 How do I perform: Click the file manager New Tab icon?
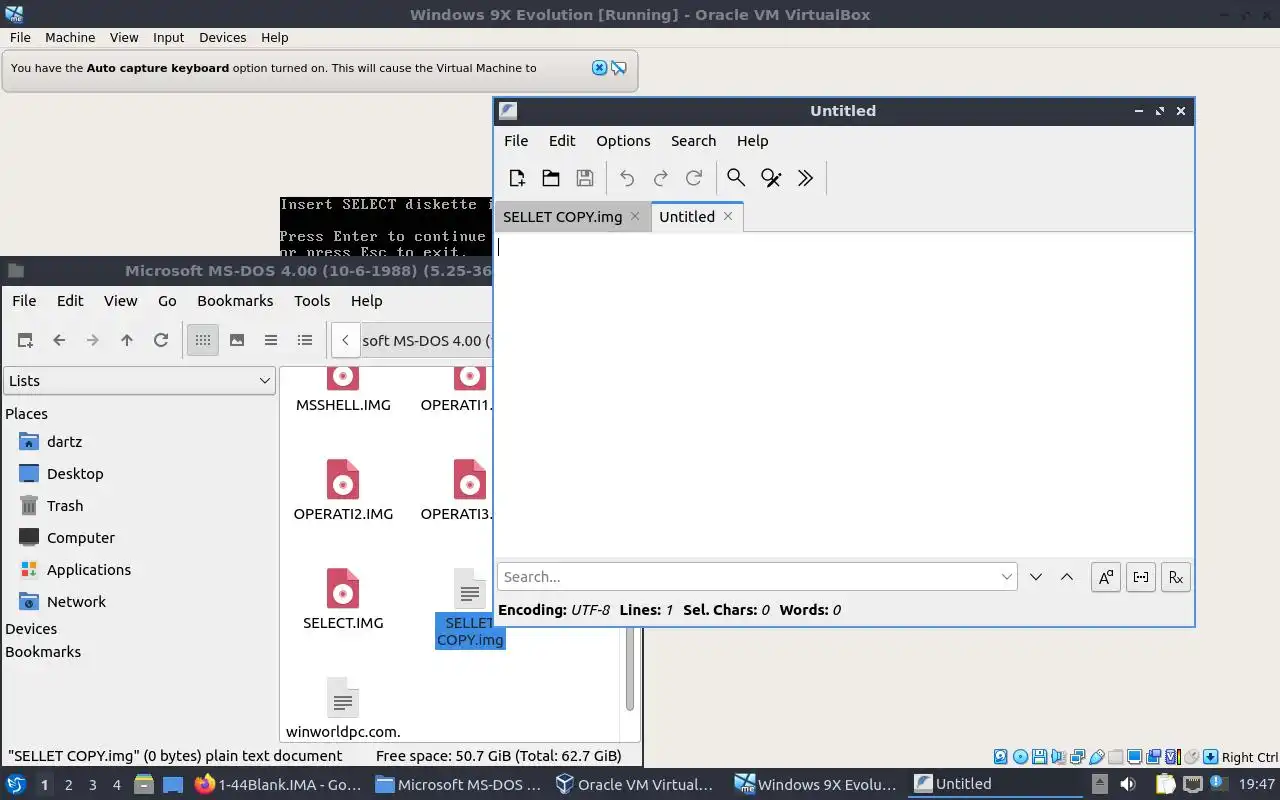[x=25, y=340]
